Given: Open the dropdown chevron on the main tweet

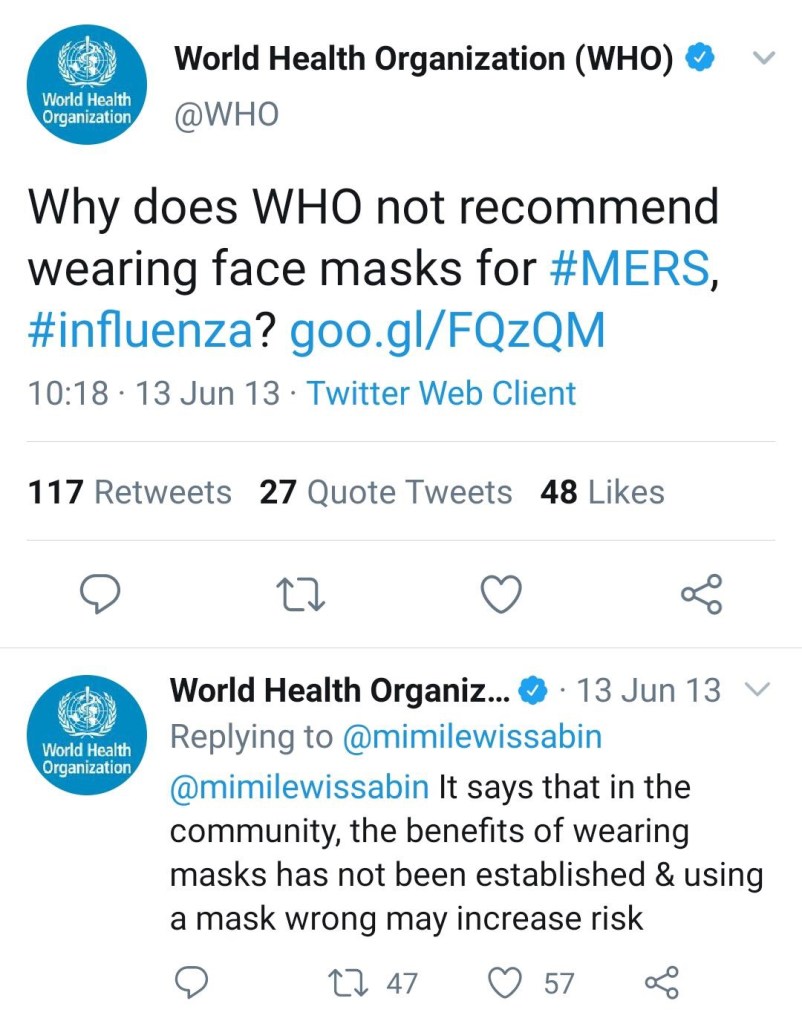Looking at the screenshot, I should pyautogui.click(x=763, y=59).
